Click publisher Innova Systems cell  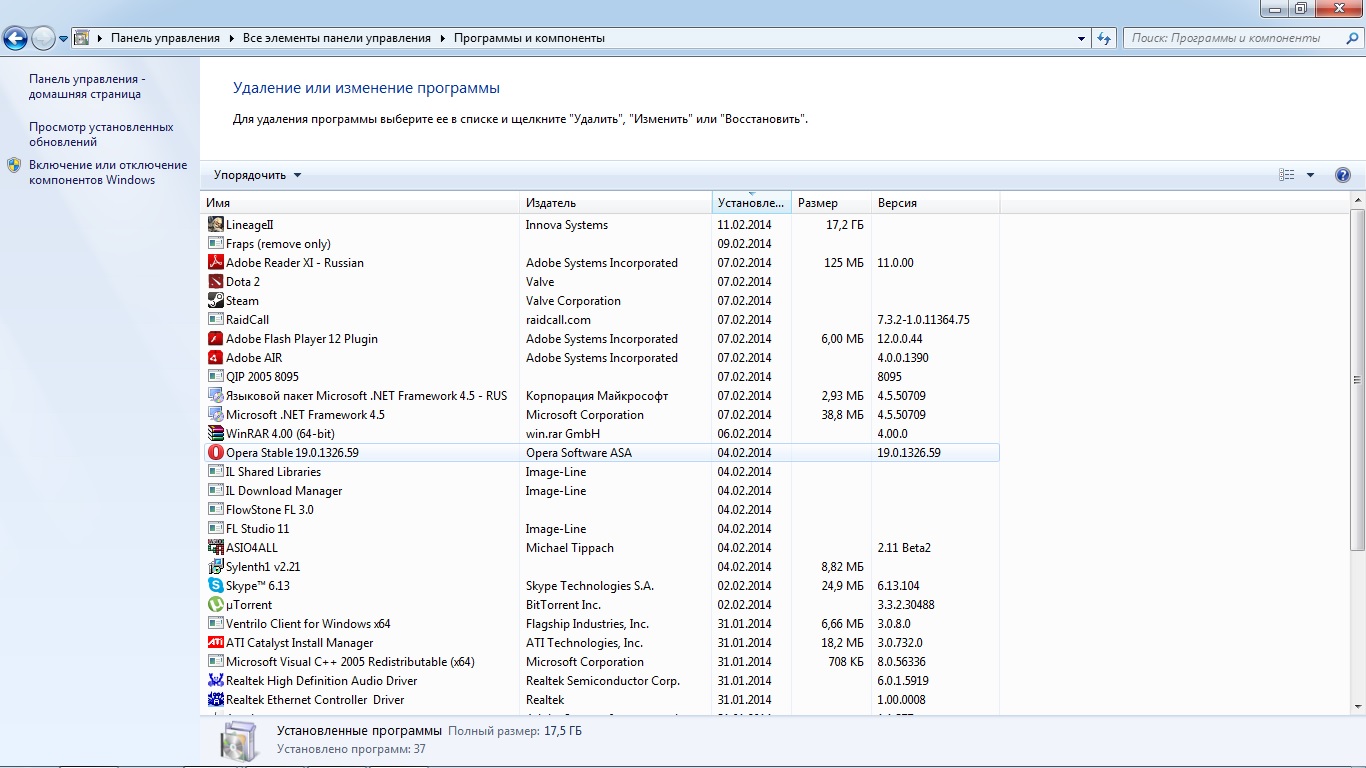[567, 225]
